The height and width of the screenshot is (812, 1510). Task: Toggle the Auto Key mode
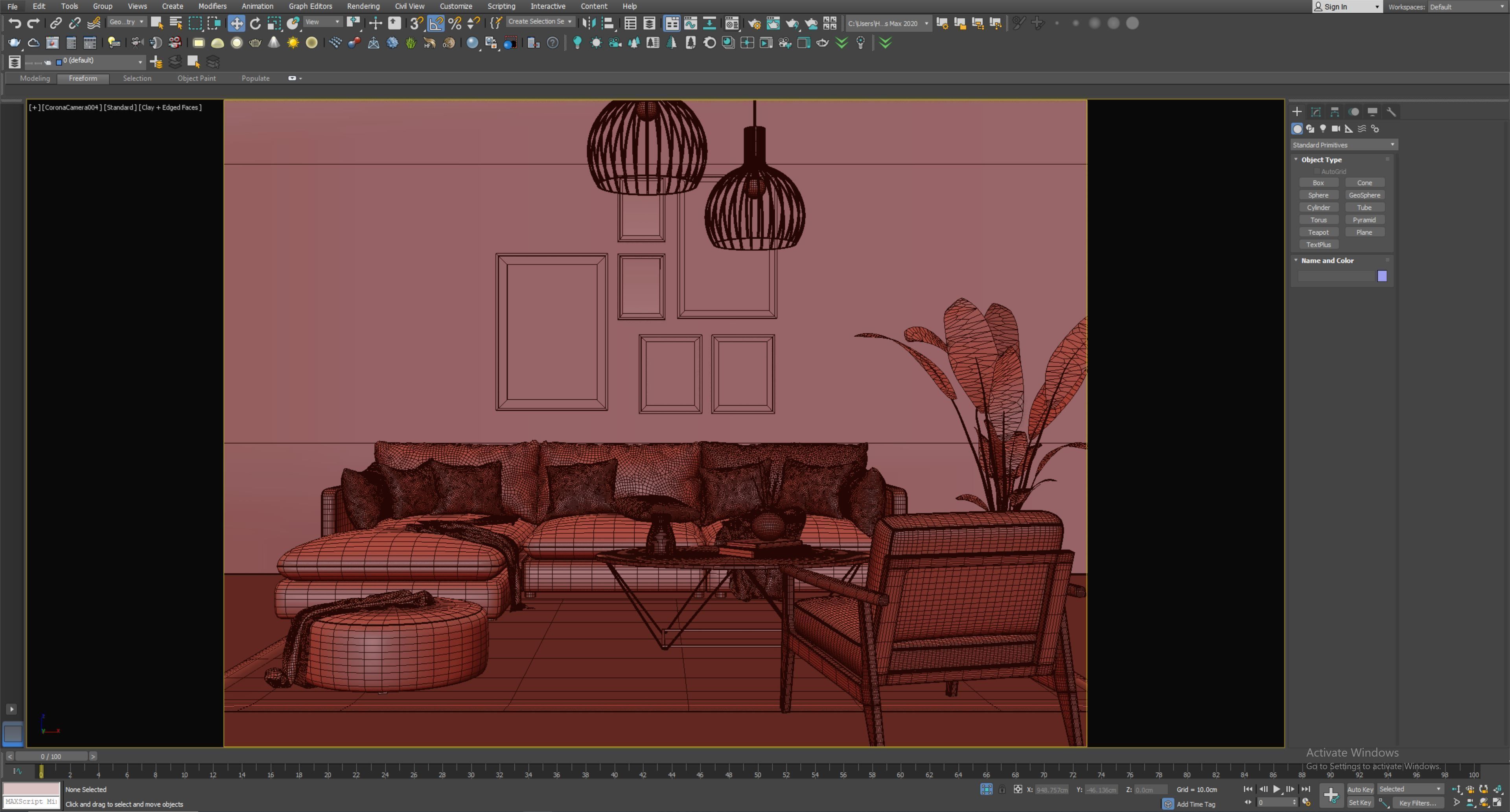[x=1360, y=789]
